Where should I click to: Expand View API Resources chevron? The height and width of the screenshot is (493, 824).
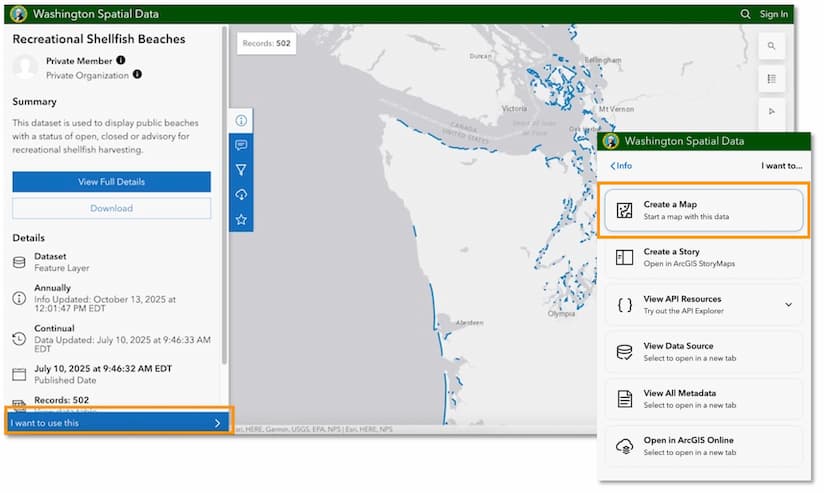[x=788, y=305]
